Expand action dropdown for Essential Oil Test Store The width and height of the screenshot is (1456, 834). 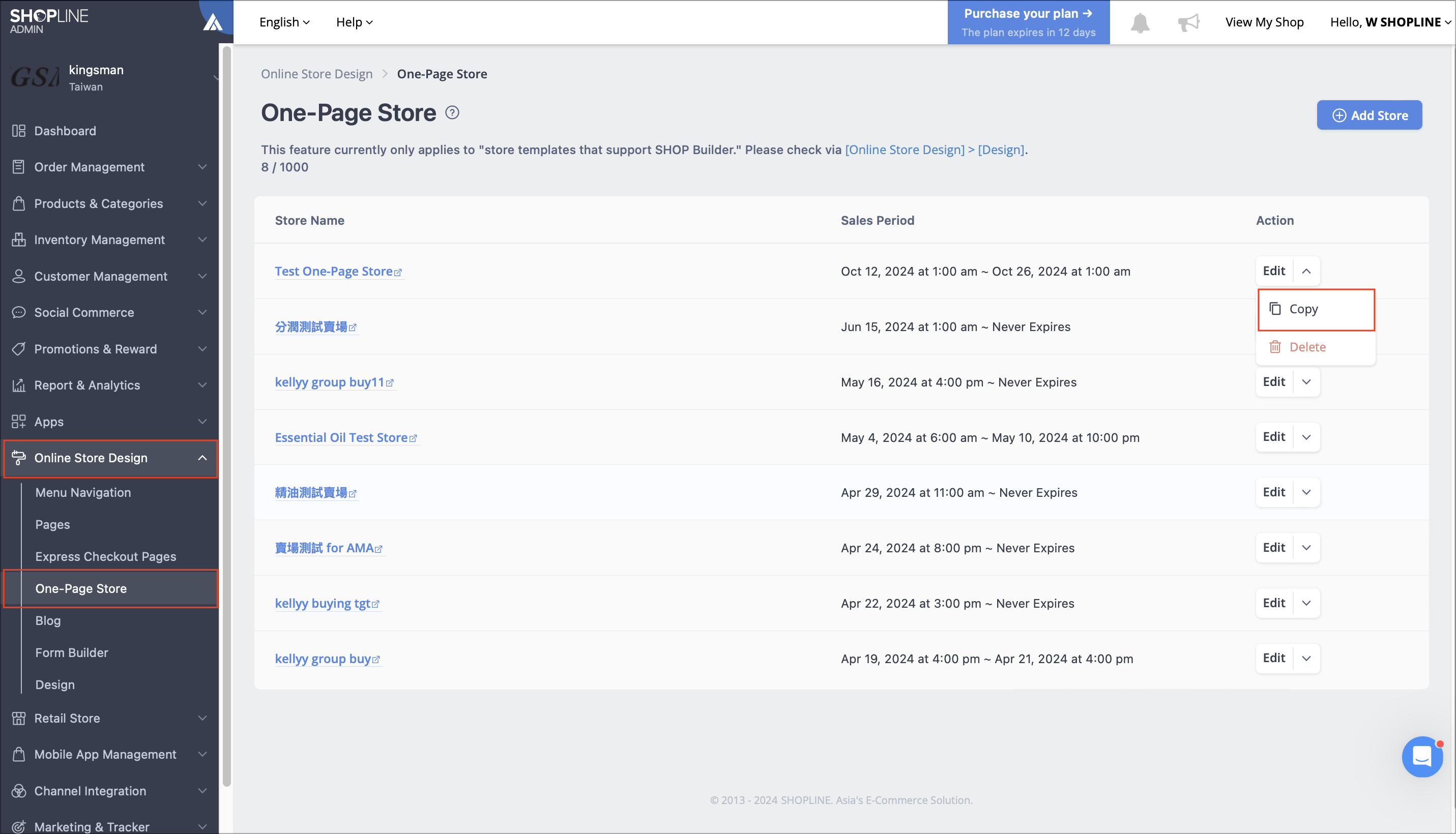(x=1306, y=437)
